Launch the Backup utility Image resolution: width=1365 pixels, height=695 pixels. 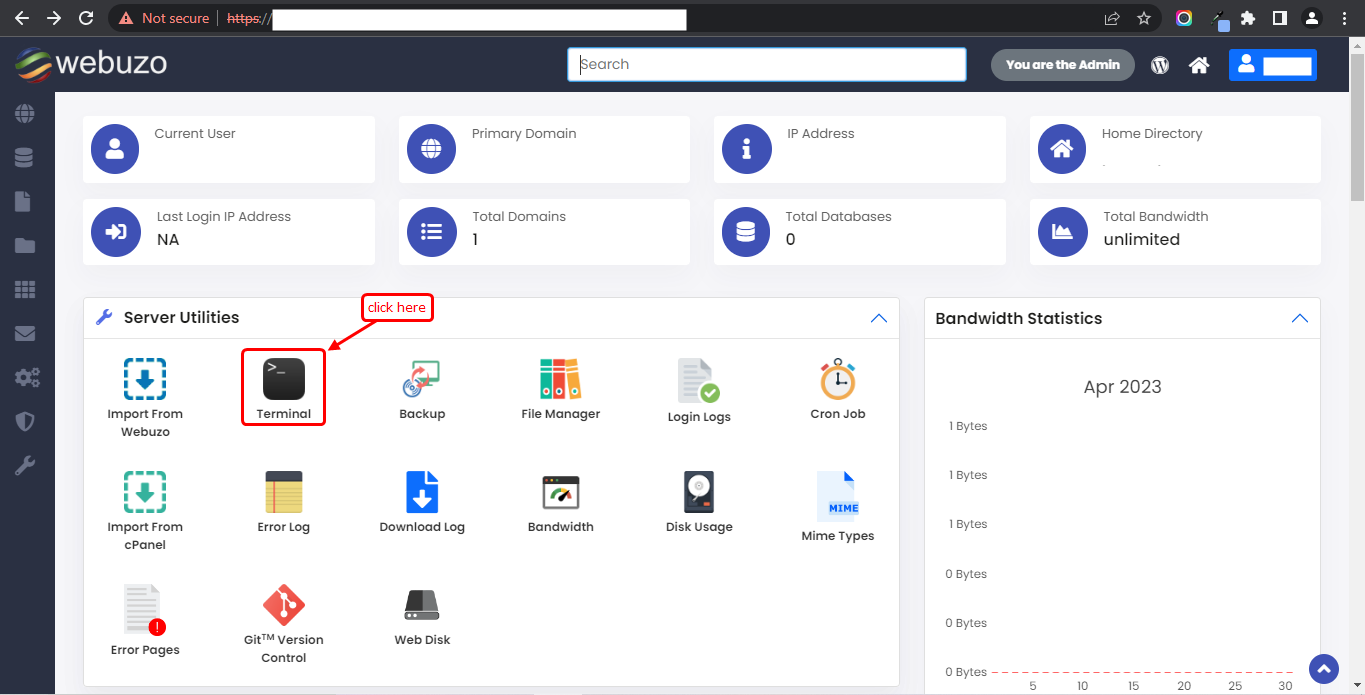[x=422, y=381]
